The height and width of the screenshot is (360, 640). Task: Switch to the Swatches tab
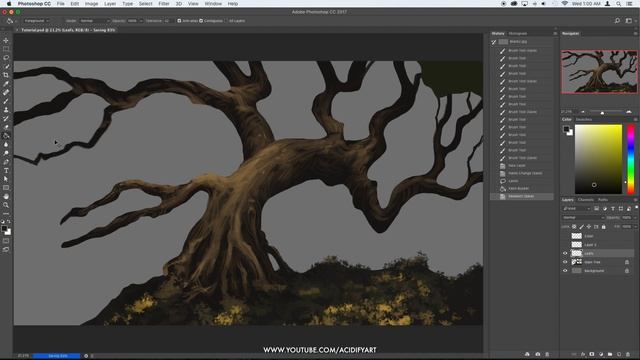pyautogui.click(x=584, y=120)
